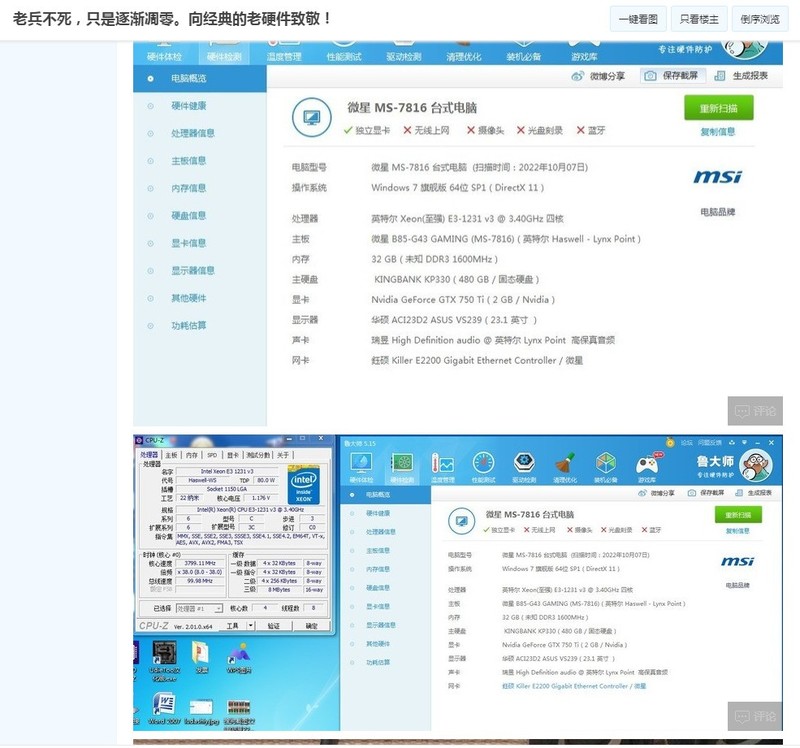Image resolution: width=800 pixels, height=748 pixels.
Task: Select 电脑概览 in upper Lu Dashi sidebar
Action: (x=199, y=79)
